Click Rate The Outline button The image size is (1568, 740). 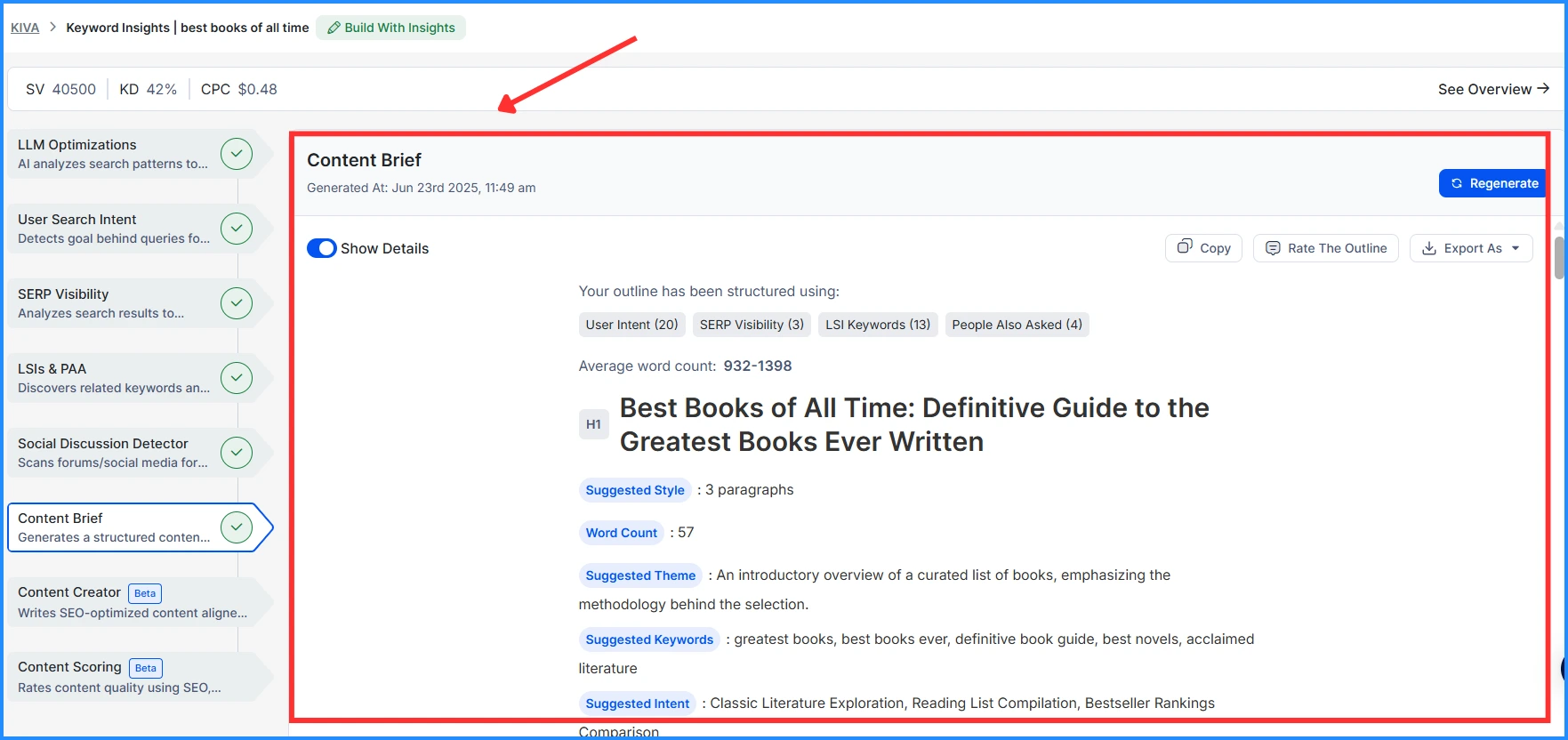click(1325, 248)
